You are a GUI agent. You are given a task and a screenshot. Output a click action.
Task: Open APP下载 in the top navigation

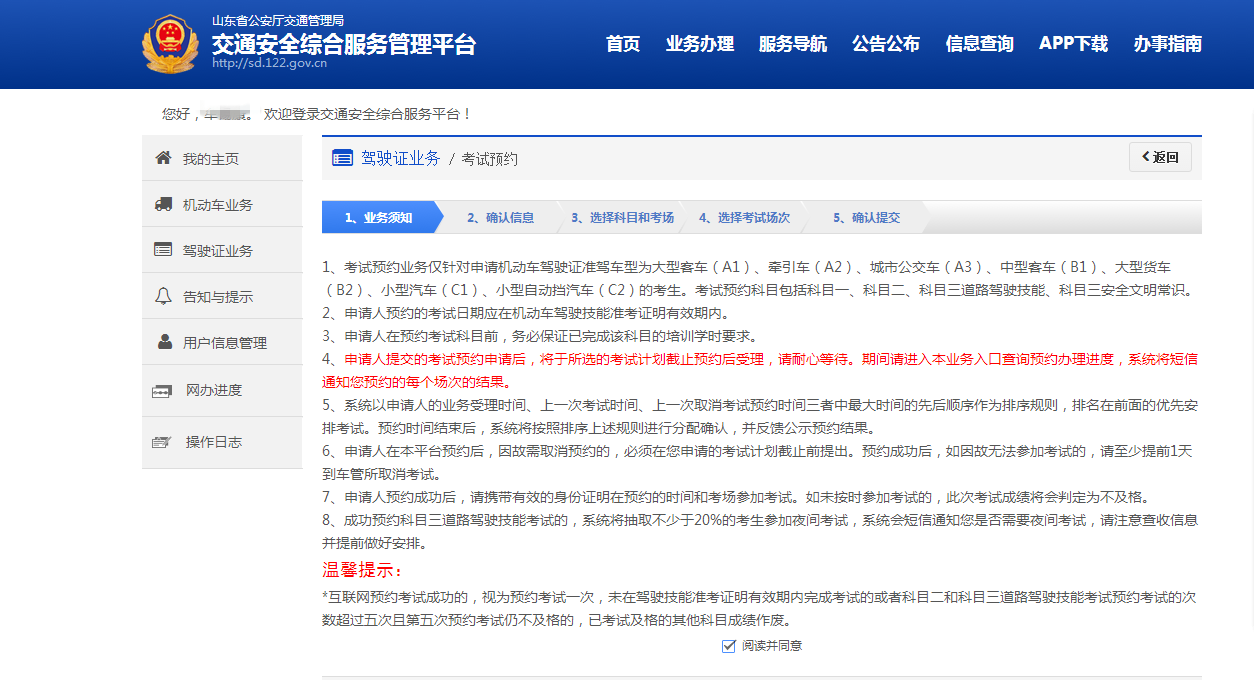click(1073, 44)
